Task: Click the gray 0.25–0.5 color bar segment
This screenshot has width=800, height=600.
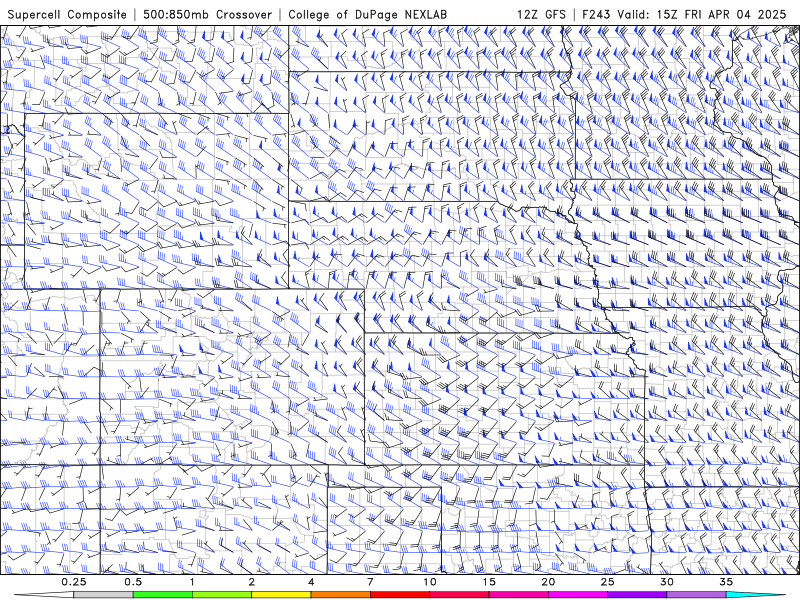Action: [103, 595]
